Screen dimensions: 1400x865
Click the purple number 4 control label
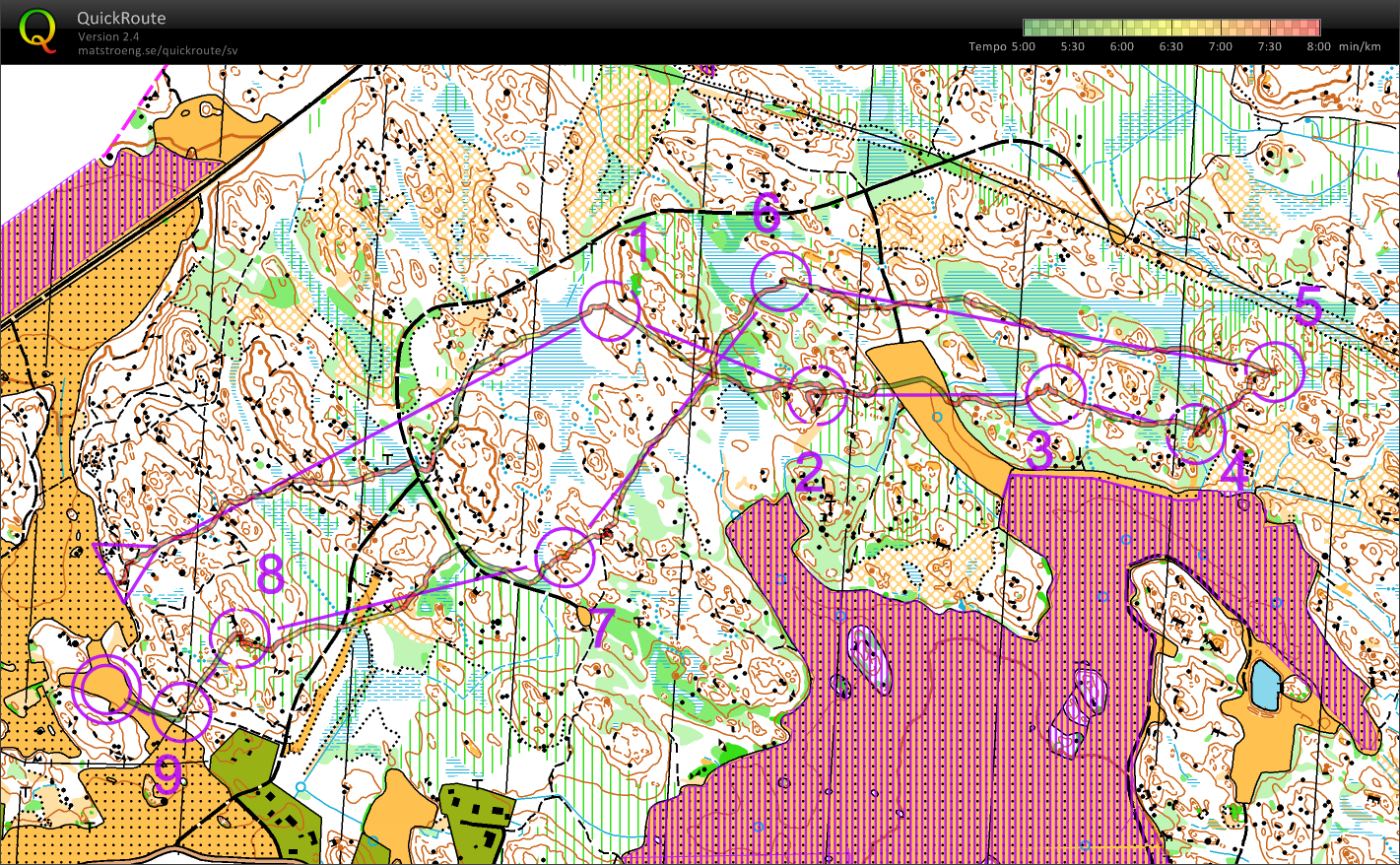tap(1233, 472)
